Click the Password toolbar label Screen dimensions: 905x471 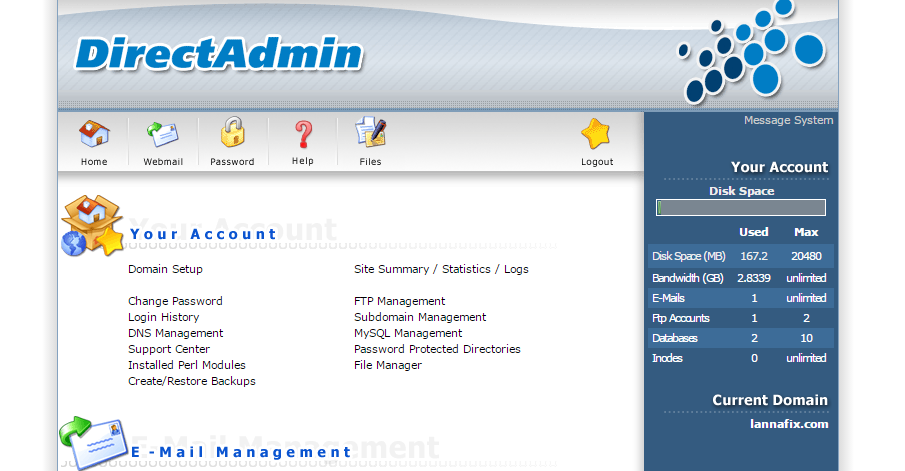pos(232,162)
